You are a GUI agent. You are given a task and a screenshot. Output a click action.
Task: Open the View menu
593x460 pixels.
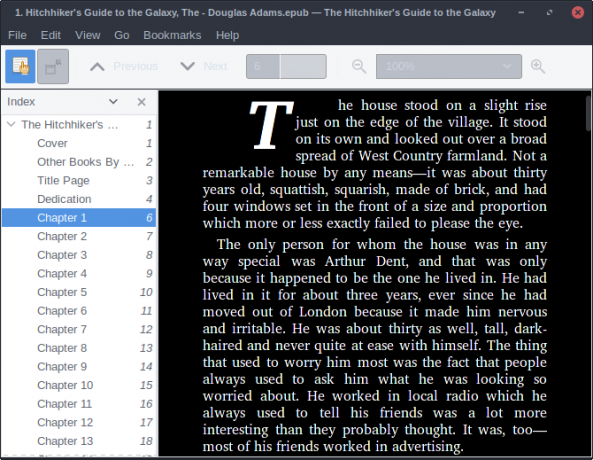point(88,35)
